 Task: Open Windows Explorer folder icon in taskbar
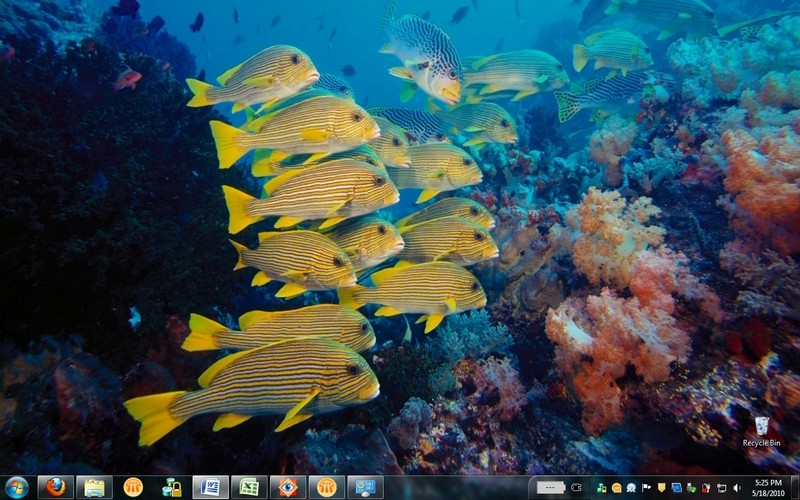[x=94, y=487]
